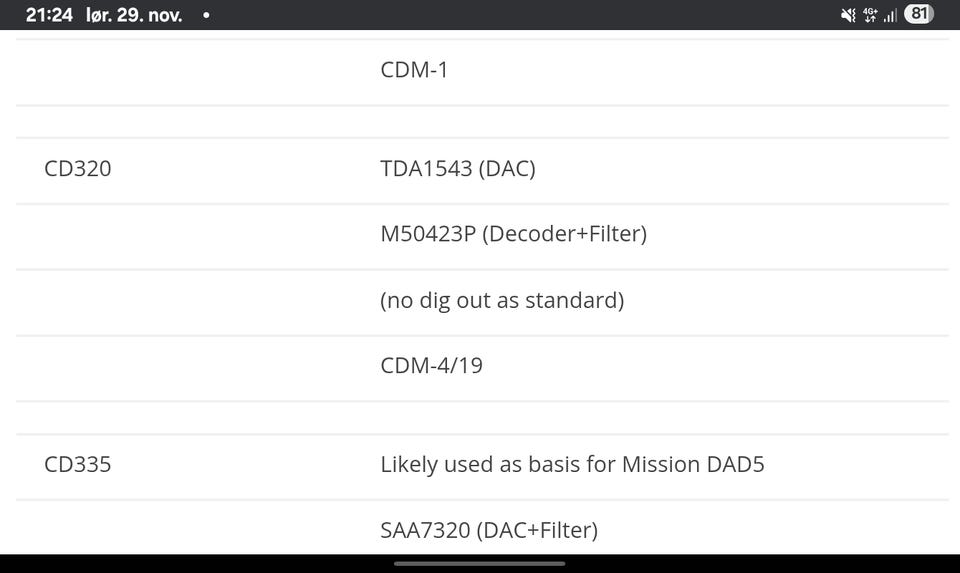
Task: Tap the battery indicator showing 81
Action: [x=918, y=14]
